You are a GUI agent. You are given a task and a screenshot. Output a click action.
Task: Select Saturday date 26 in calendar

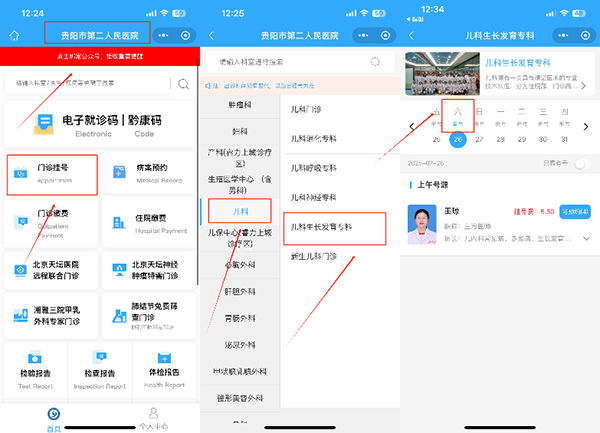pos(458,139)
